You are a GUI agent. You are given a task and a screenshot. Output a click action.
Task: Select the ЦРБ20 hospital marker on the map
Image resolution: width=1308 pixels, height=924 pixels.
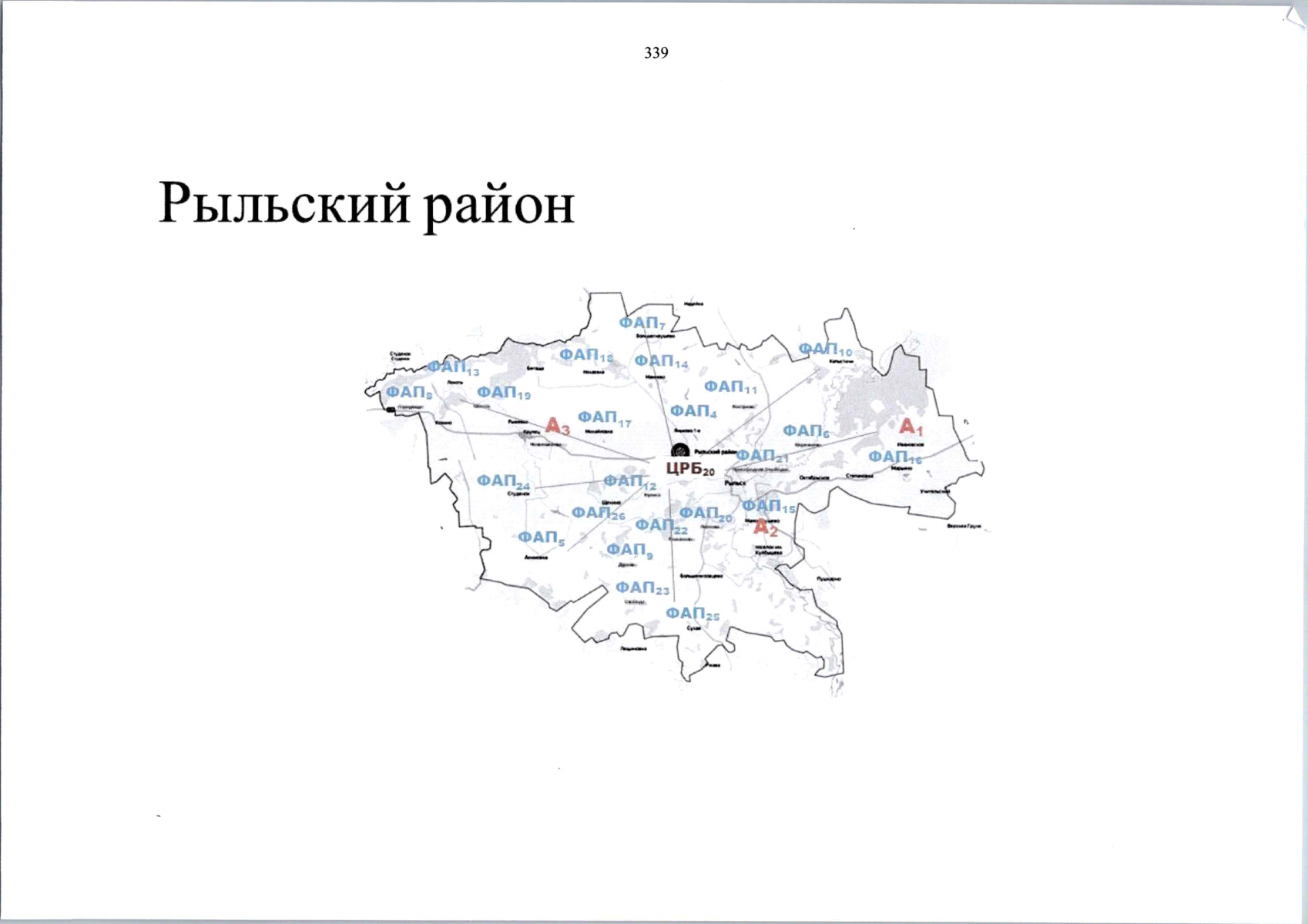pos(690,468)
